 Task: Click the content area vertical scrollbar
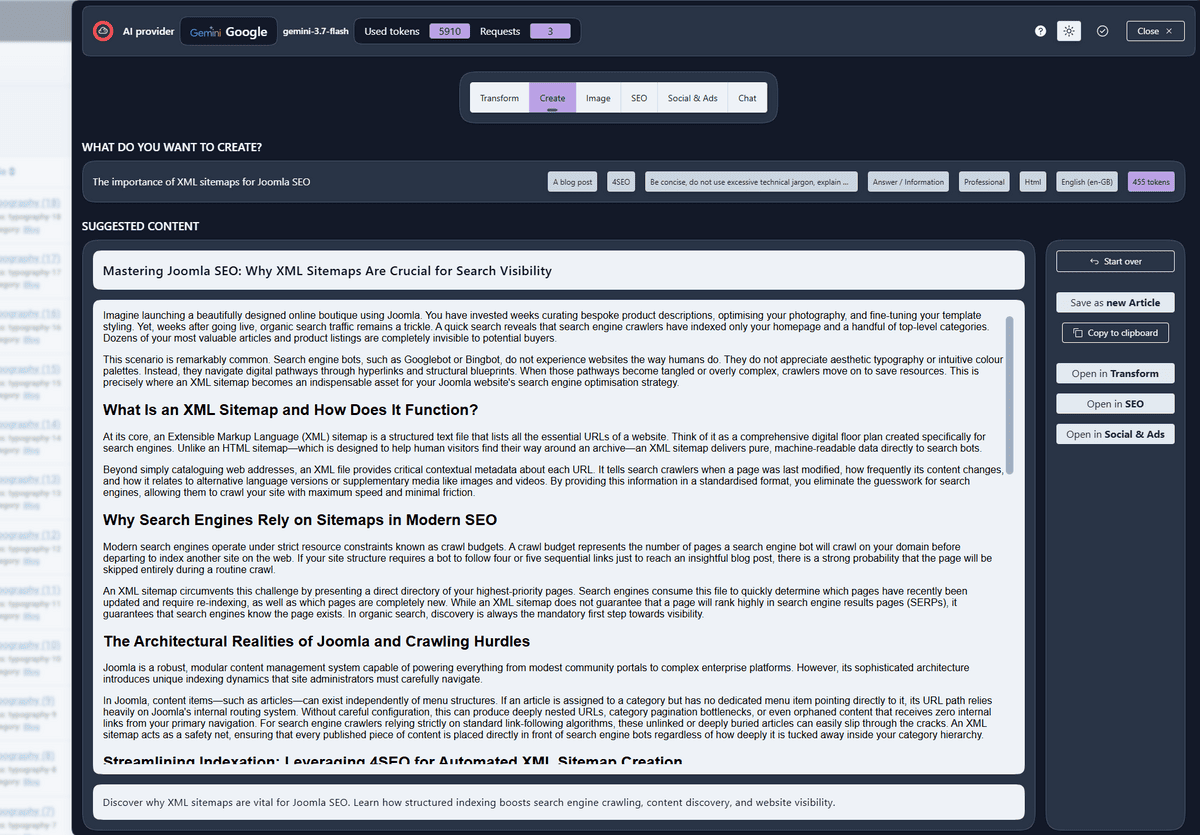point(1010,395)
